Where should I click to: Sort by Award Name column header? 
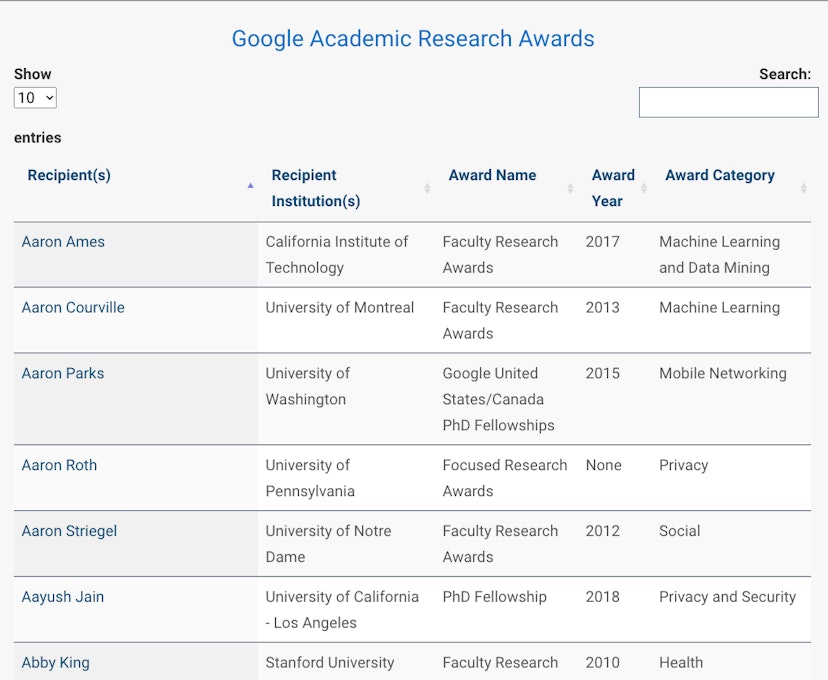click(x=492, y=175)
